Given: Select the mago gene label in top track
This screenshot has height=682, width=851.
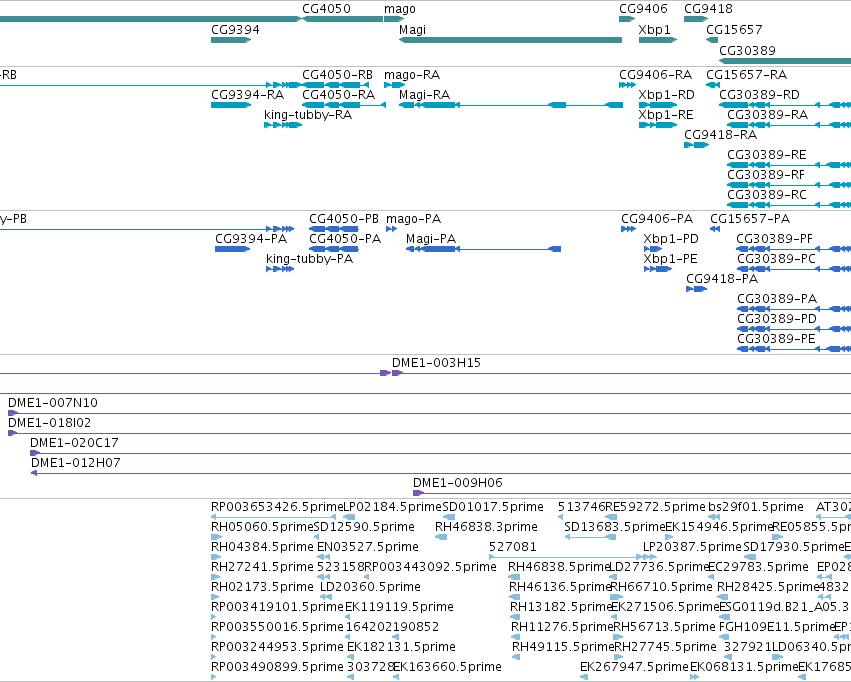Looking at the screenshot, I should (399, 9).
